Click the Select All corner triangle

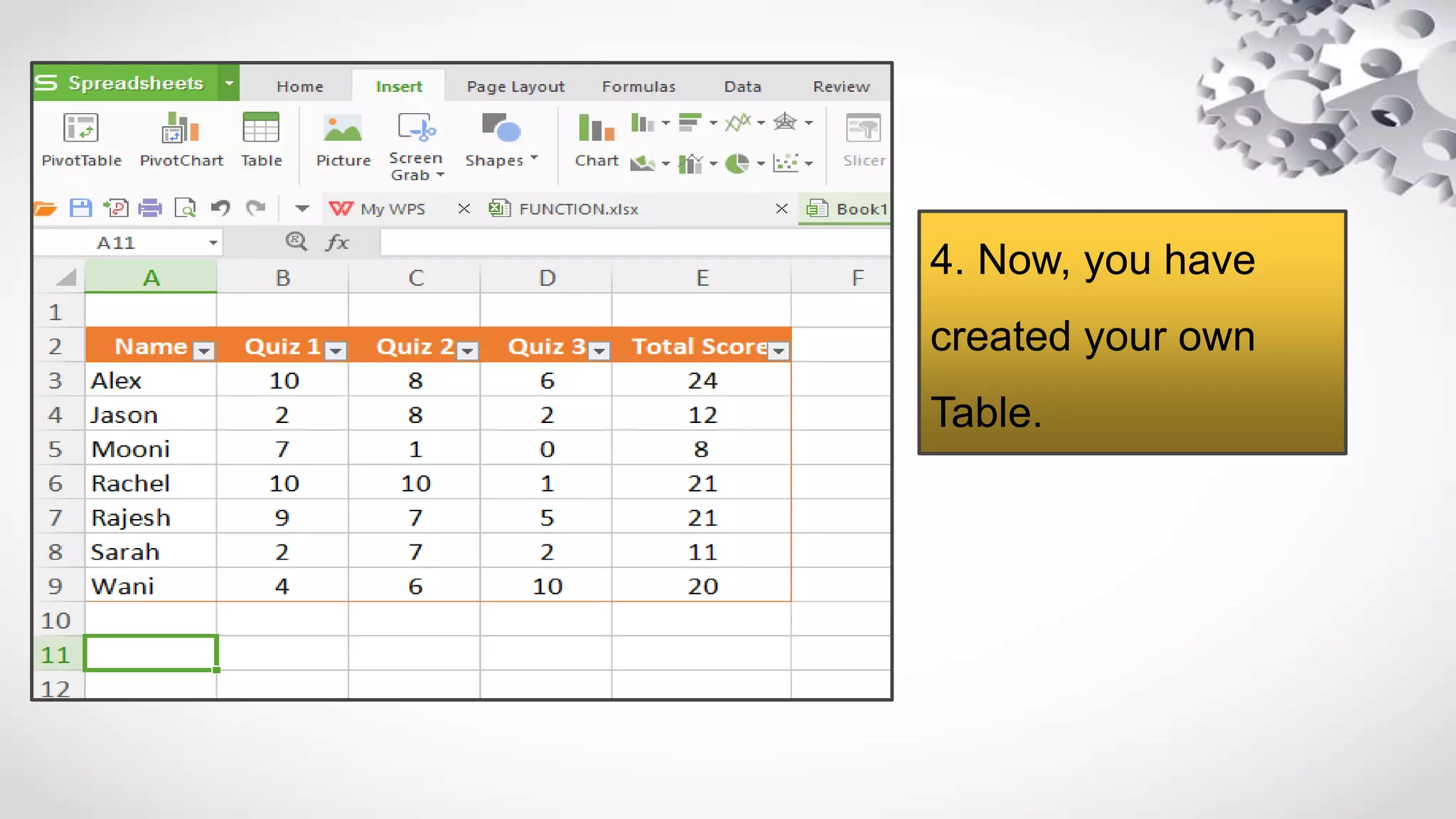pos(65,277)
